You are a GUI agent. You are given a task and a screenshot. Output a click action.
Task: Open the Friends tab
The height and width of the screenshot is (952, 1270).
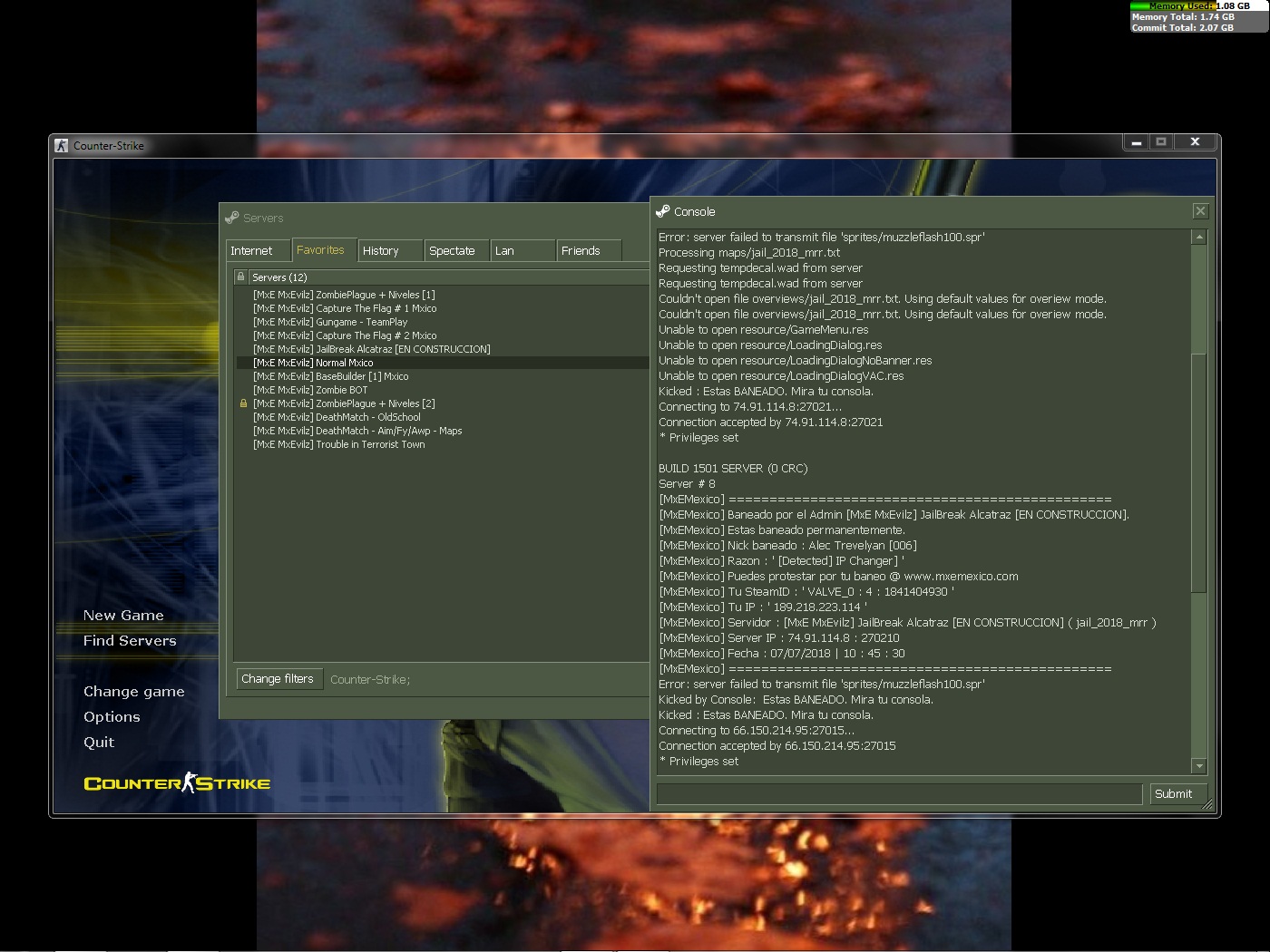pos(590,250)
